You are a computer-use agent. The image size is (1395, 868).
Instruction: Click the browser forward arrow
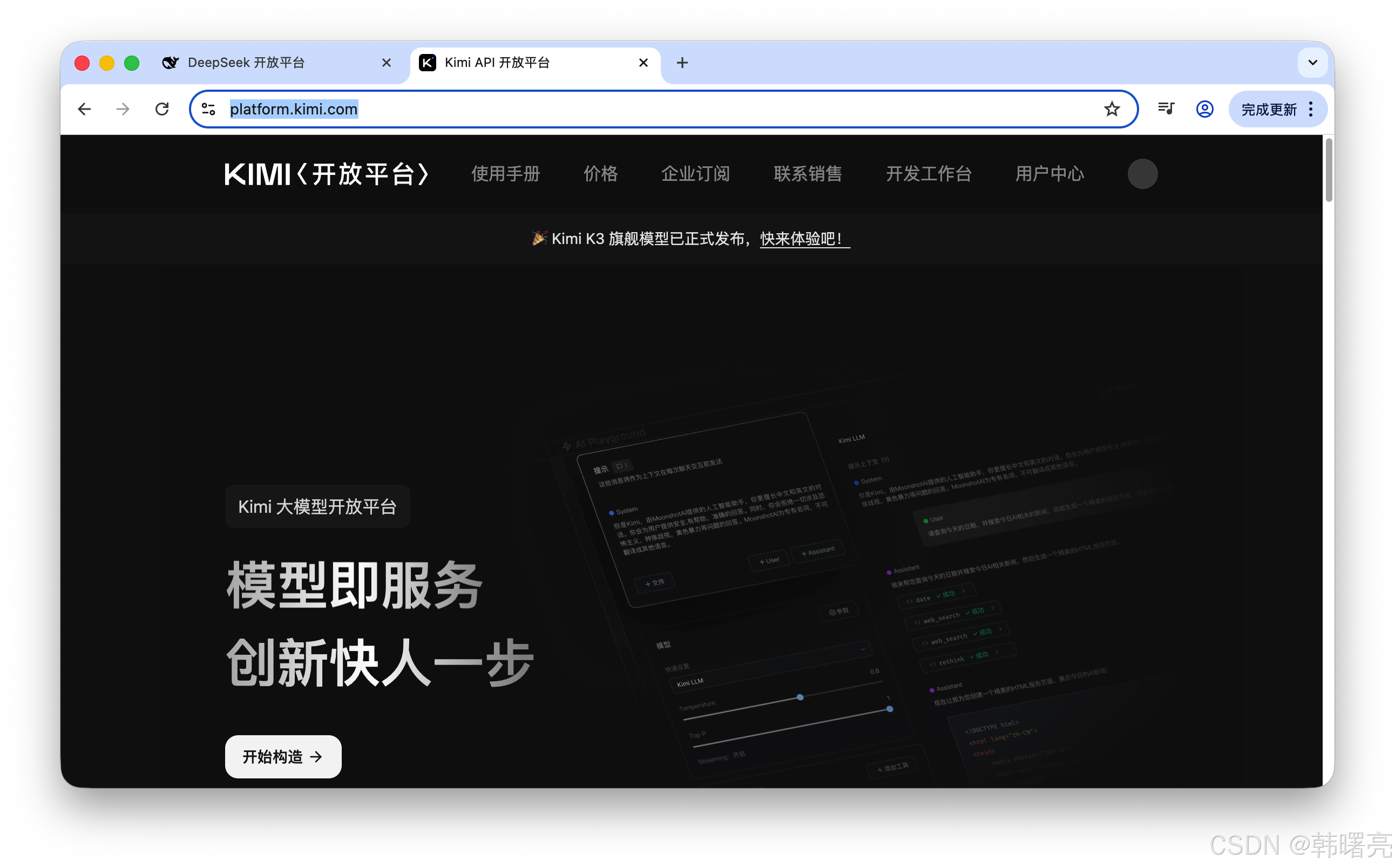pos(123,109)
